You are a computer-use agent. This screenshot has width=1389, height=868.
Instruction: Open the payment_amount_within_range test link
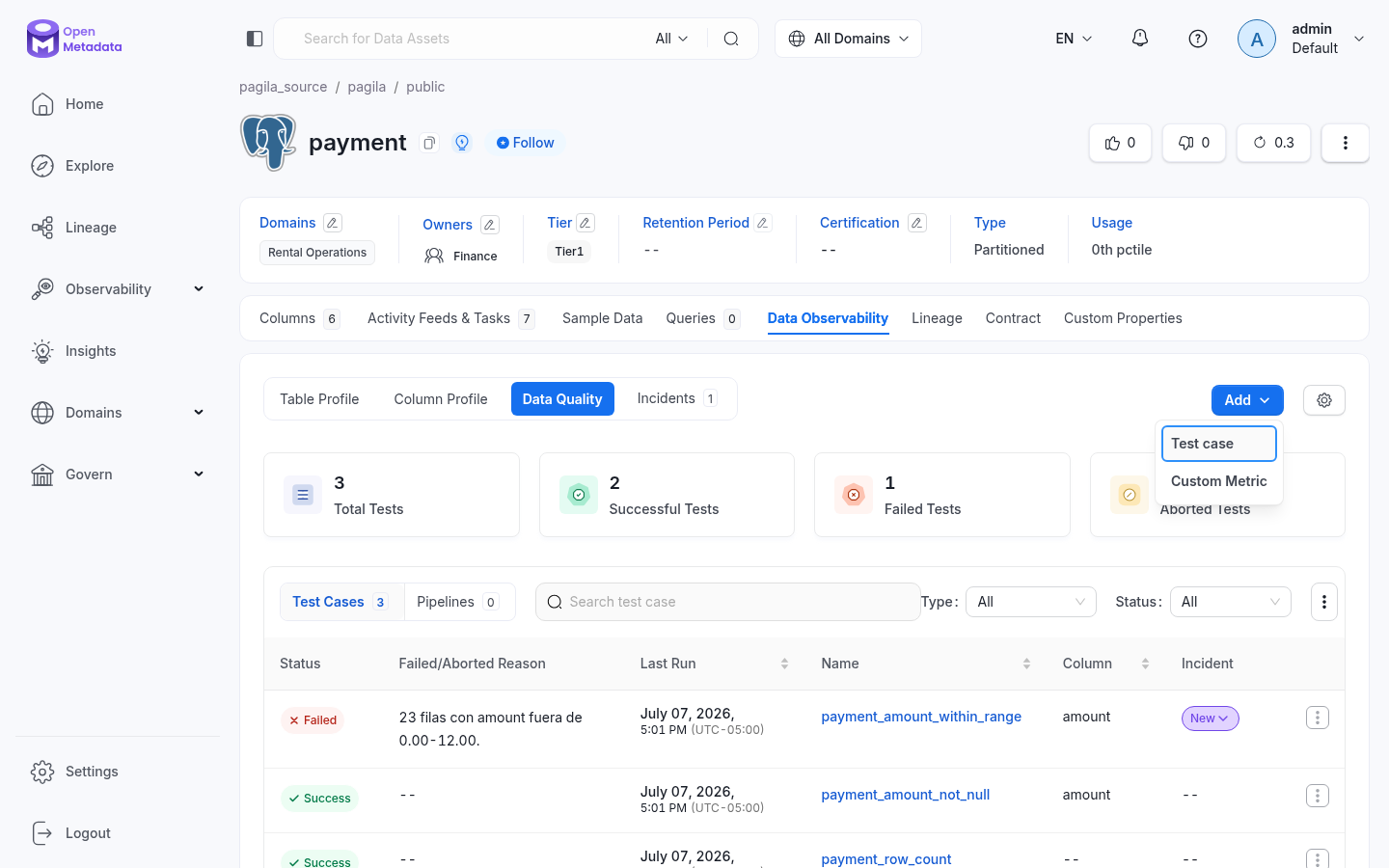click(921, 717)
